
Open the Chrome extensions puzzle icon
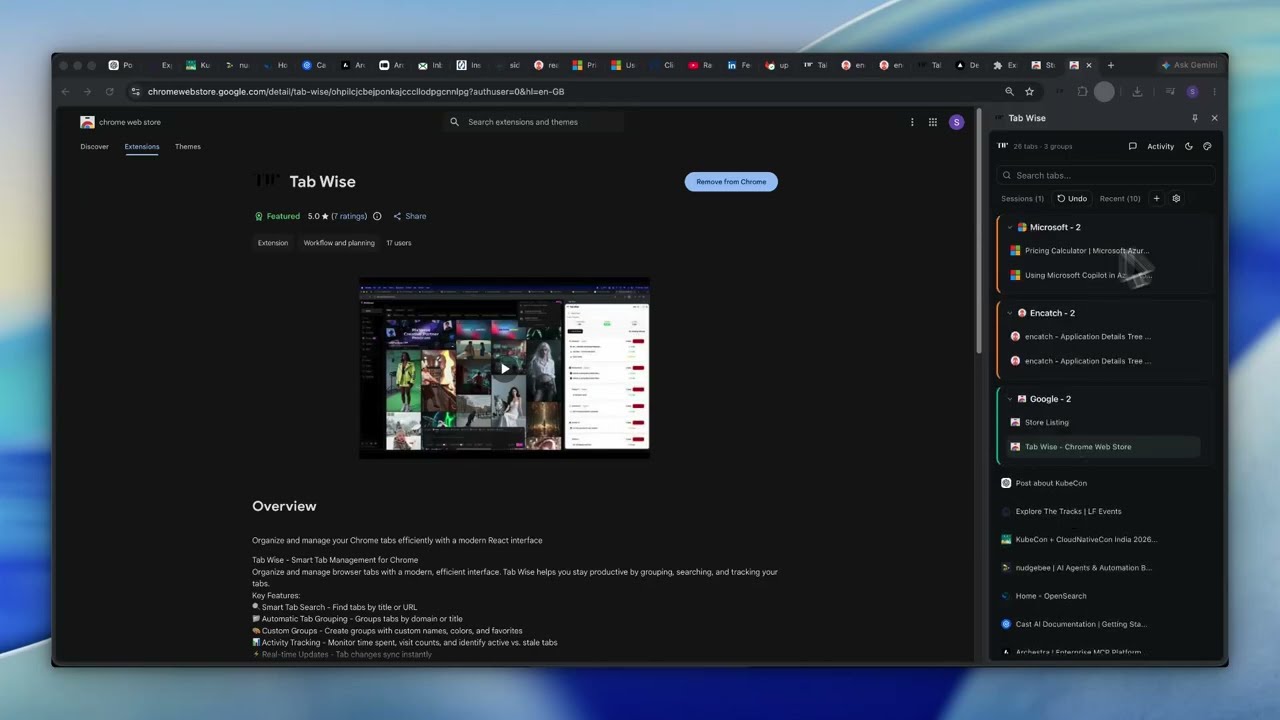click(1082, 92)
